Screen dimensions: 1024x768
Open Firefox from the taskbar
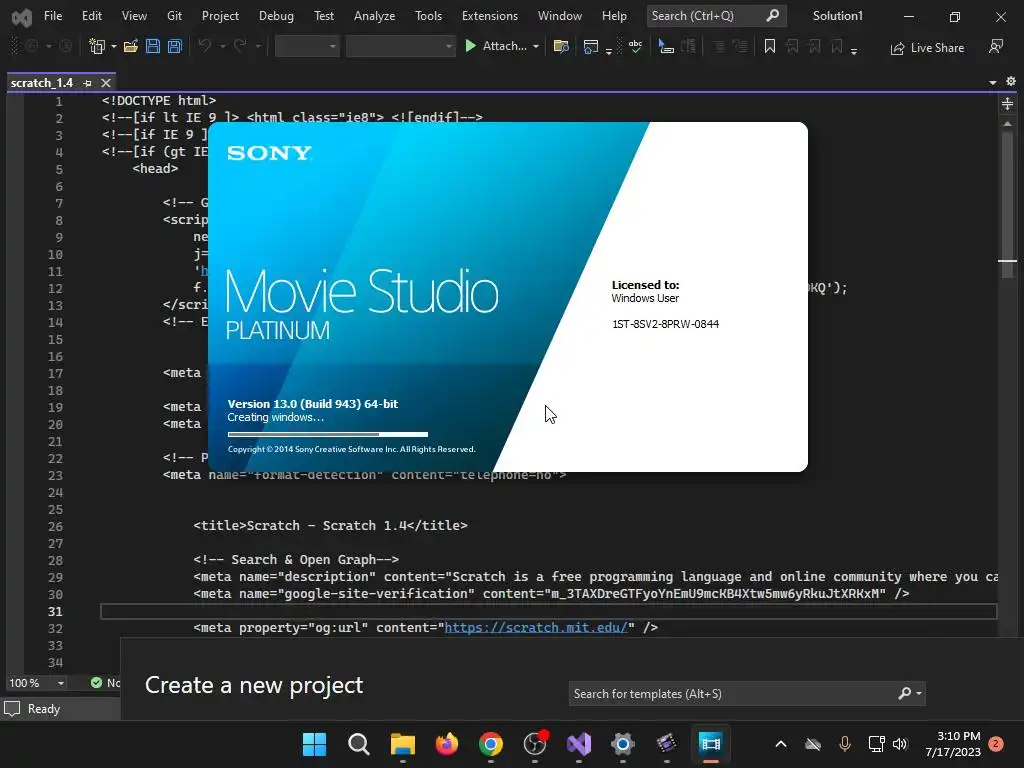click(x=447, y=744)
